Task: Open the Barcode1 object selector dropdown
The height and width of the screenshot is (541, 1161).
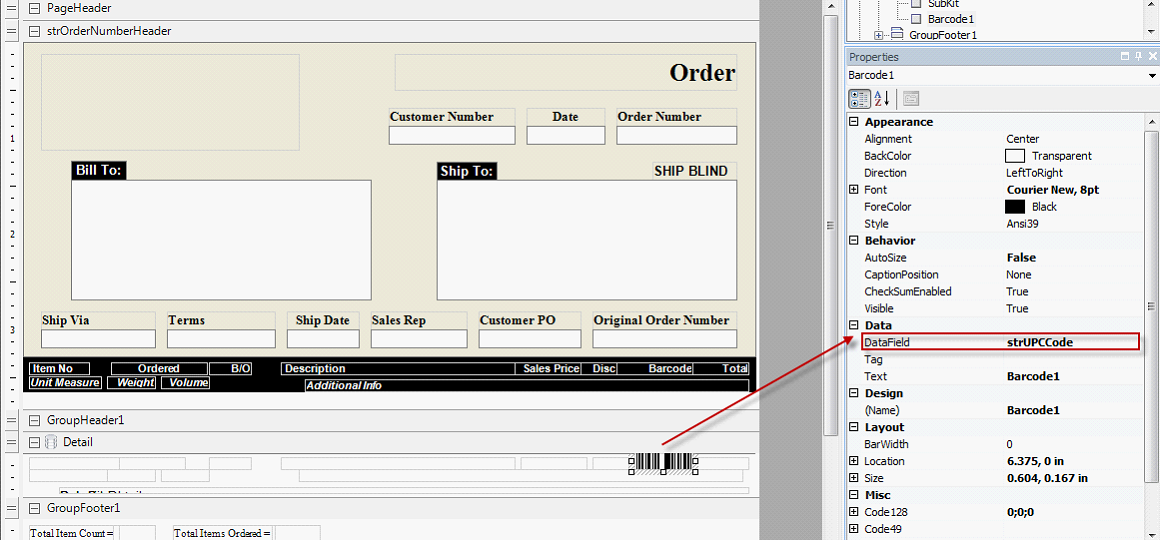Action: (x=1153, y=76)
